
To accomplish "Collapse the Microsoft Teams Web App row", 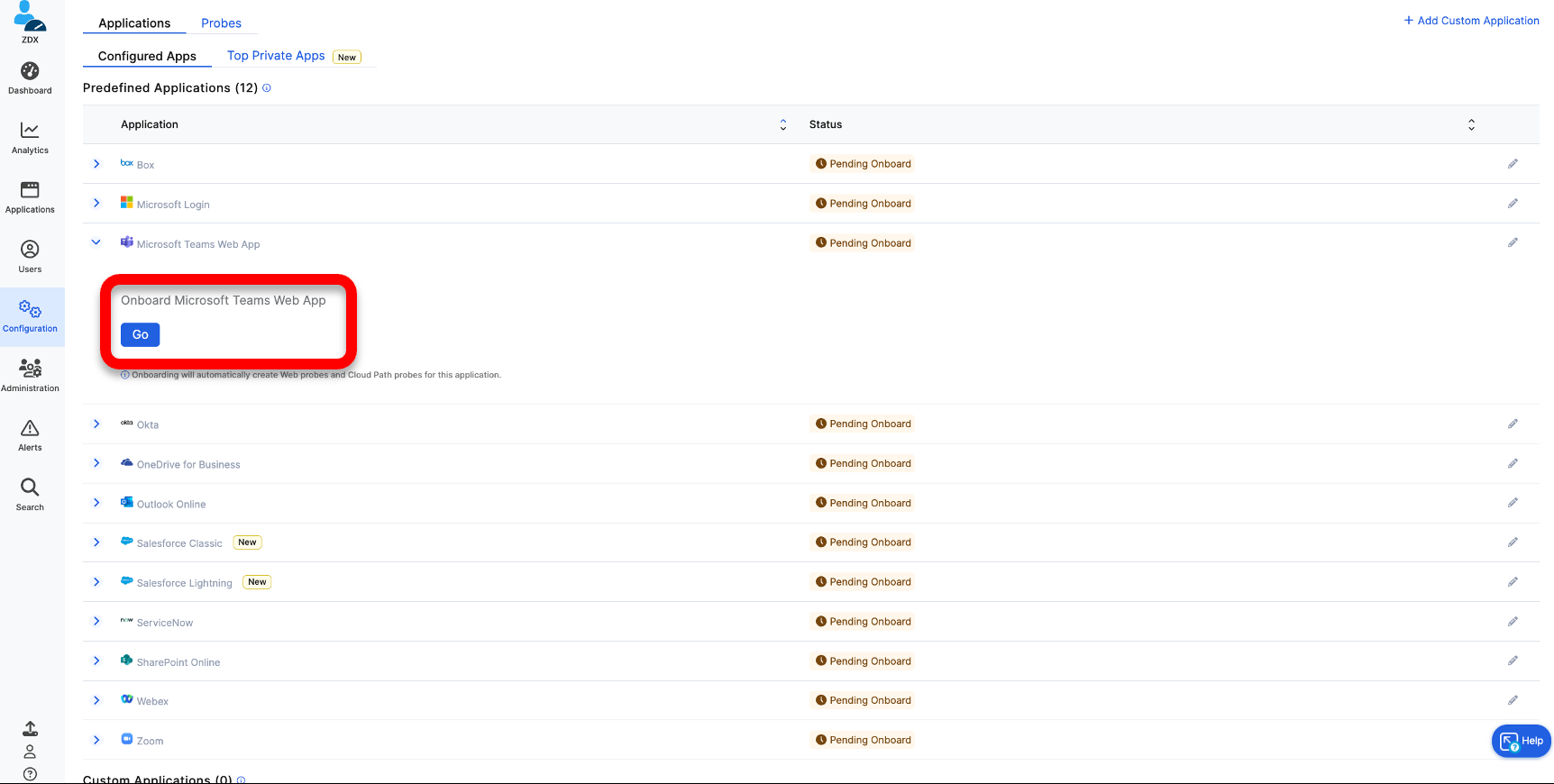I will coord(96,242).
